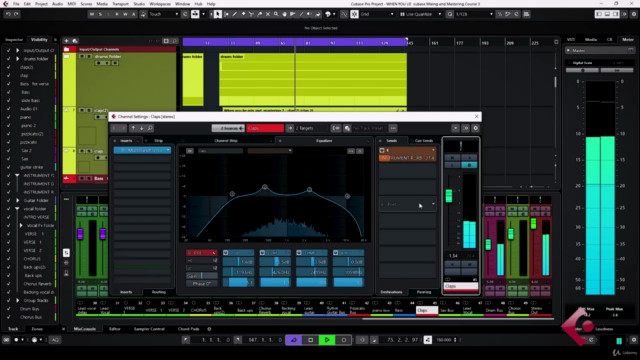Go to next channel with down arrow
640x360 pixels.
142,128
